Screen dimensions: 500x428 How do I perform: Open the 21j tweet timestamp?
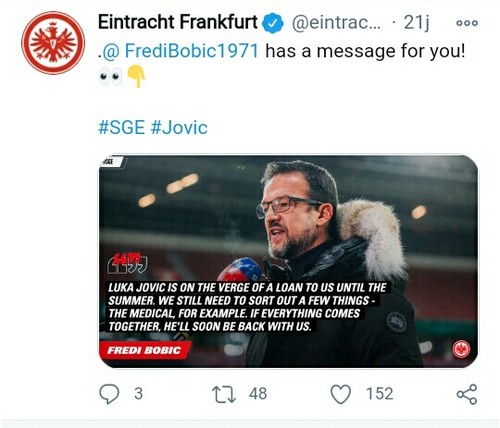(416, 23)
